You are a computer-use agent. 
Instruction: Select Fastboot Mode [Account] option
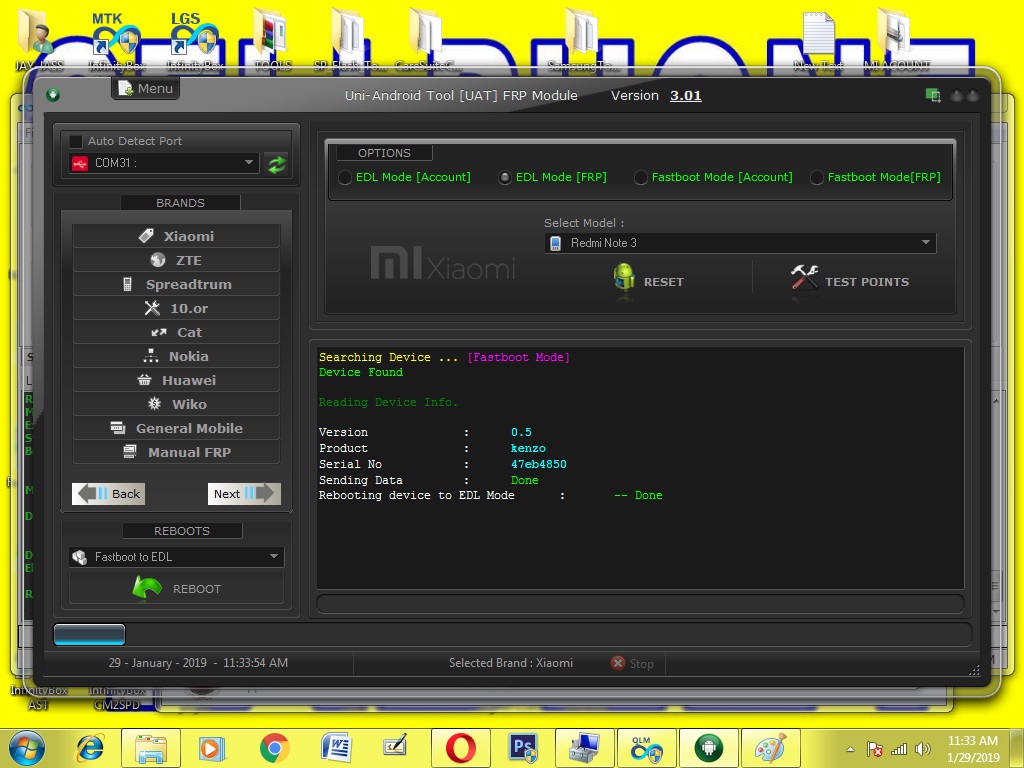[x=713, y=177]
